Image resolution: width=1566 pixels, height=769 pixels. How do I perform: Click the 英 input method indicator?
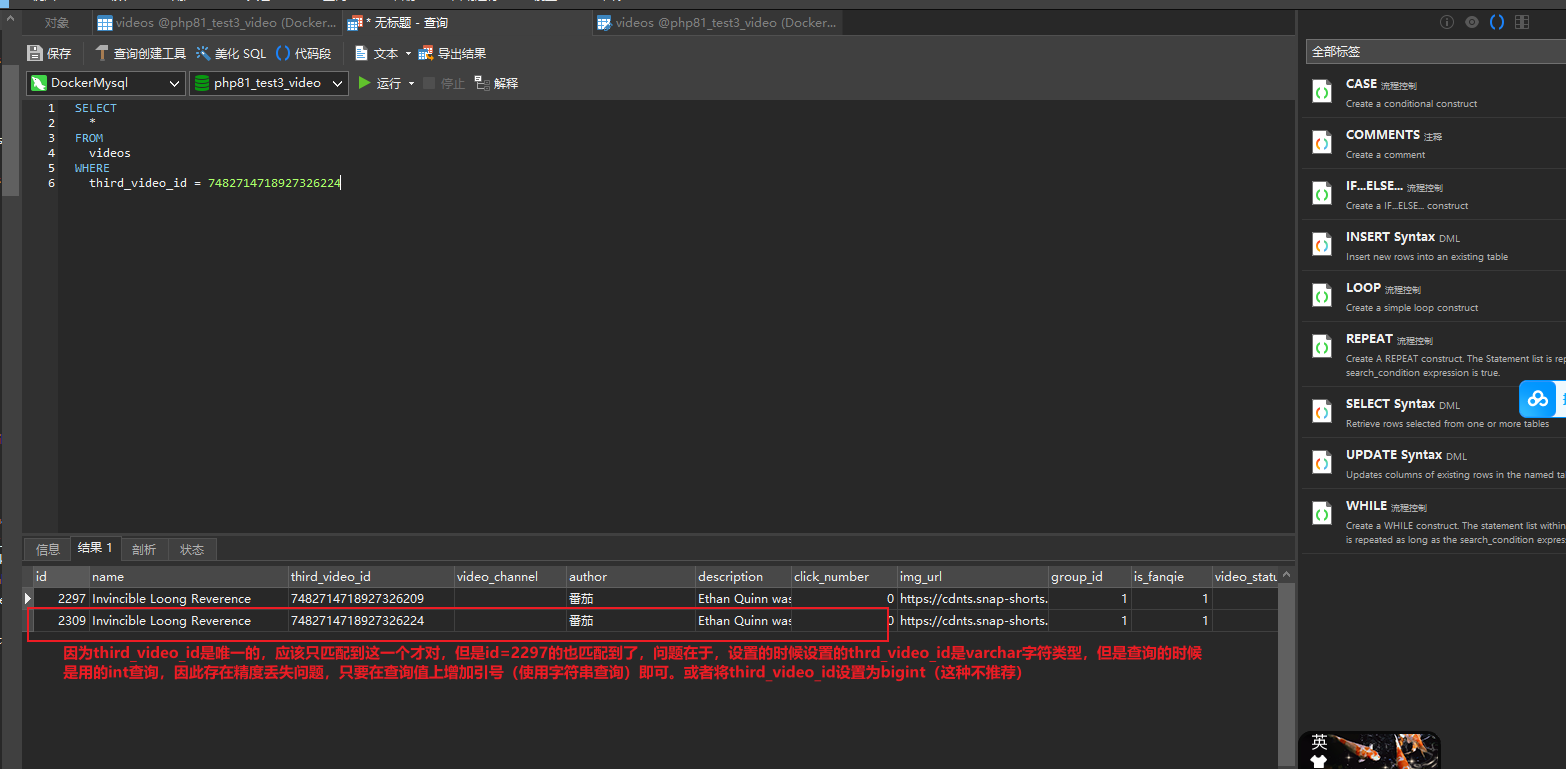(x=1319, y=742)
